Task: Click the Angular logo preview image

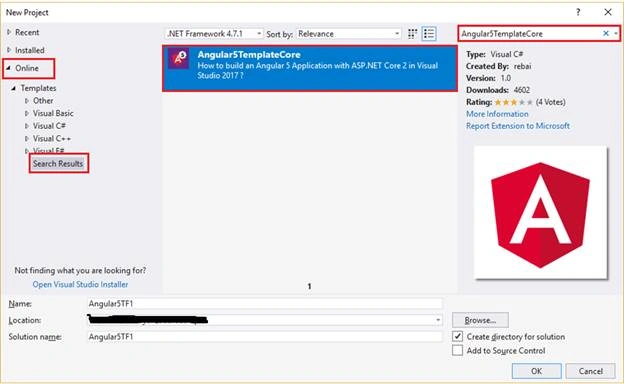Action: coord(540,213)
